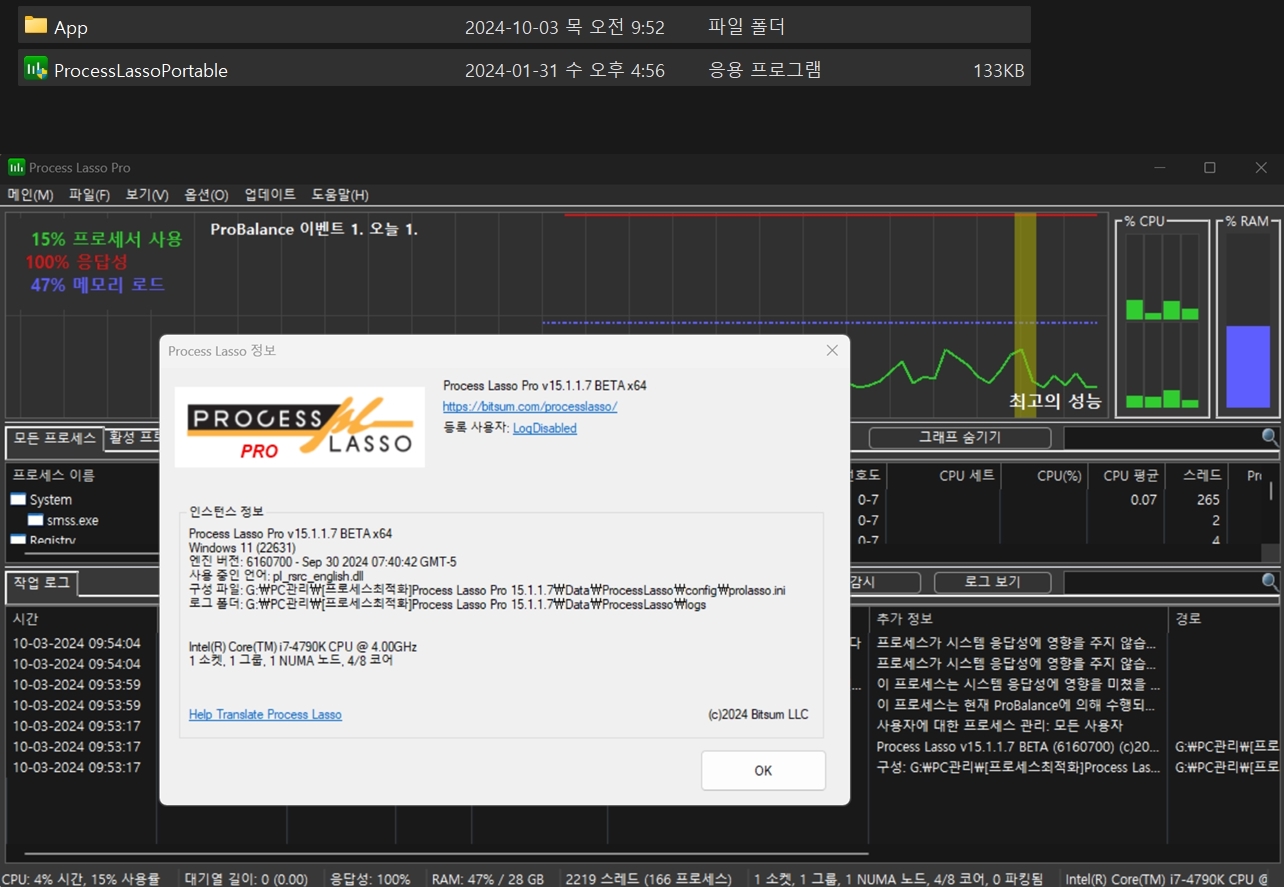Select the System process row name

point(51,500)
